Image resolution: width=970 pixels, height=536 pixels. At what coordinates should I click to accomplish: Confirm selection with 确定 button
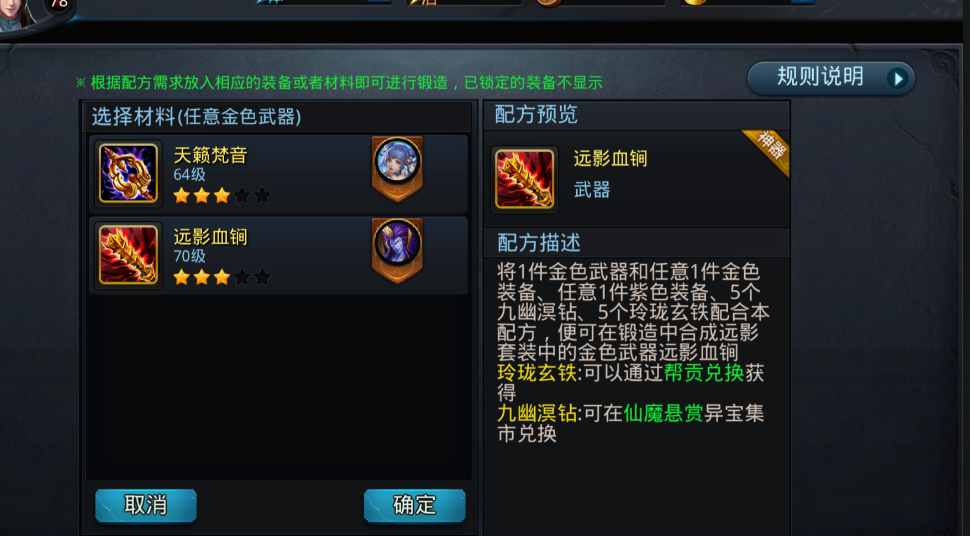(414, 506)
